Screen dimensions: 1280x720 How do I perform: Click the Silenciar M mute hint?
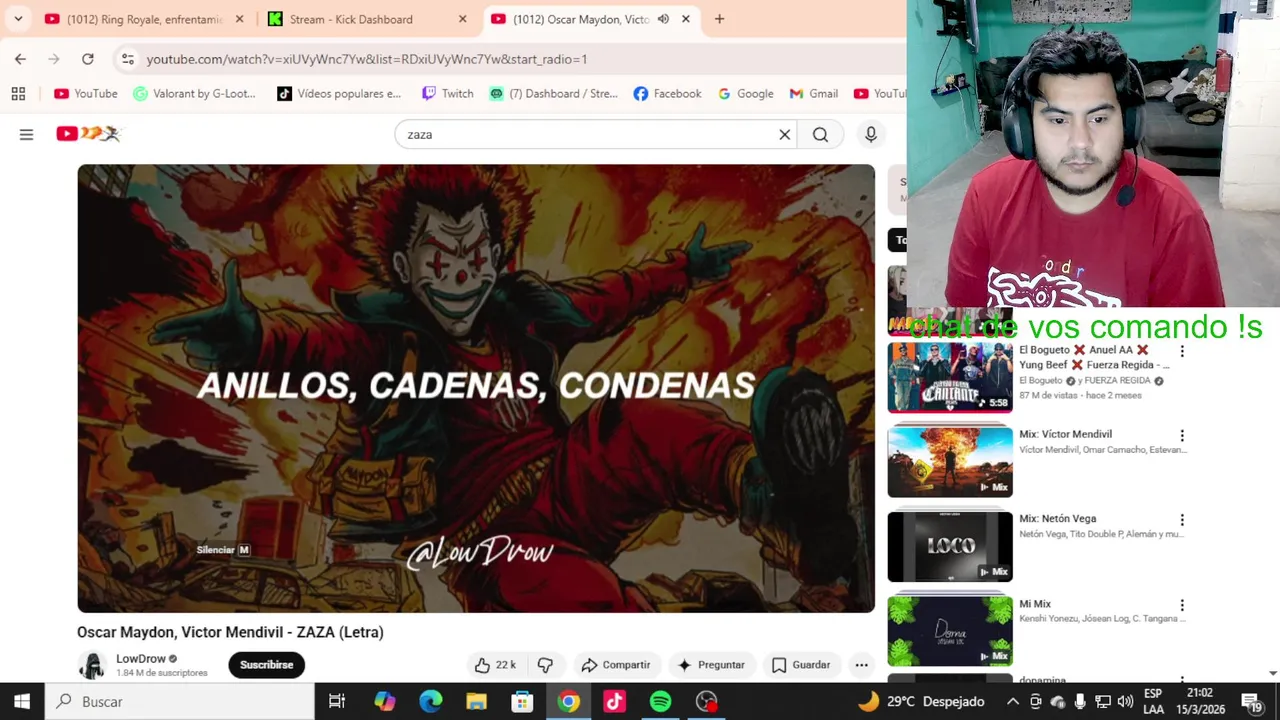pos(223,550)
